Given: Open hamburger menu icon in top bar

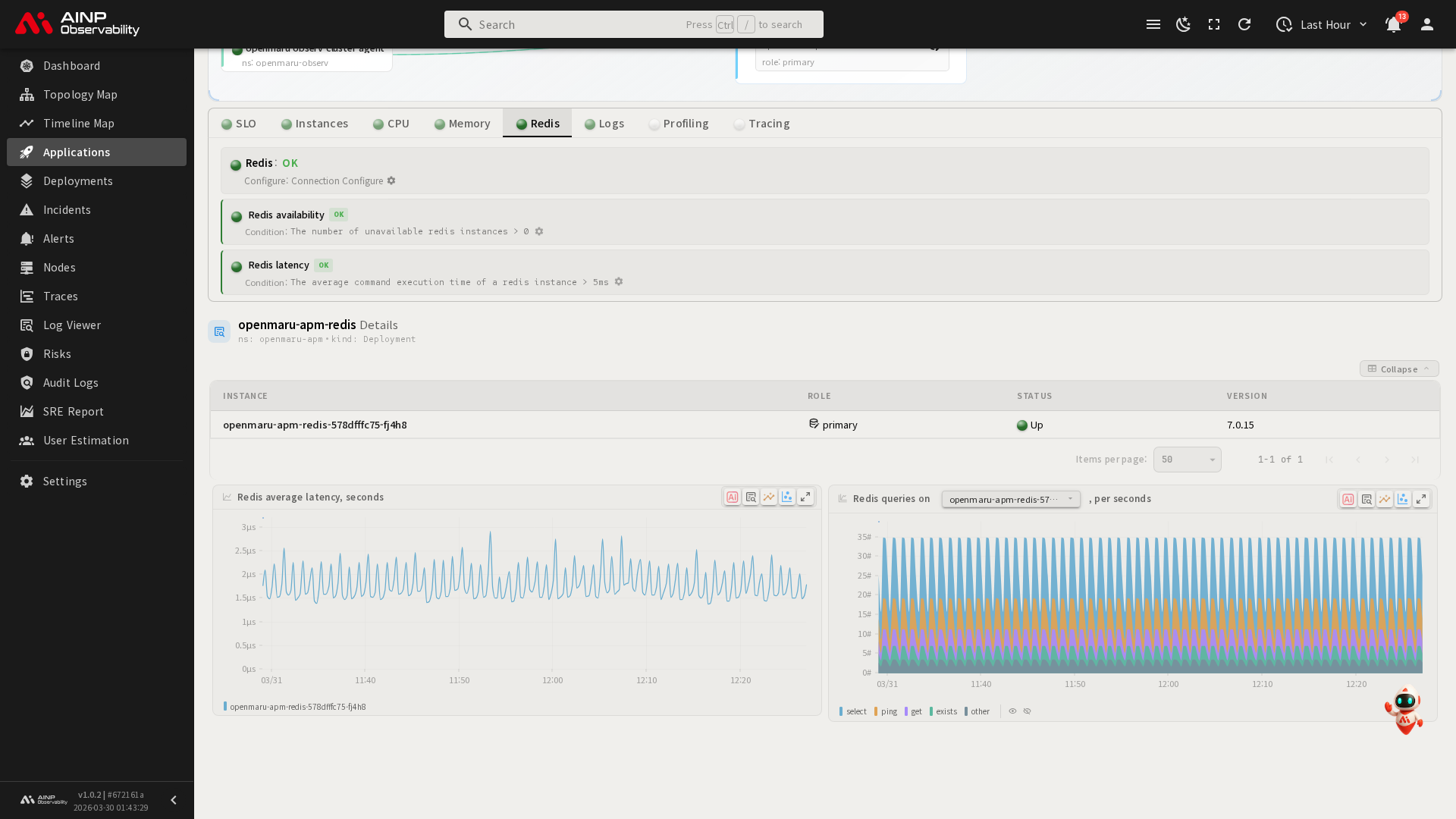Looking at the screenshot, I should (x=1153, y=24).
